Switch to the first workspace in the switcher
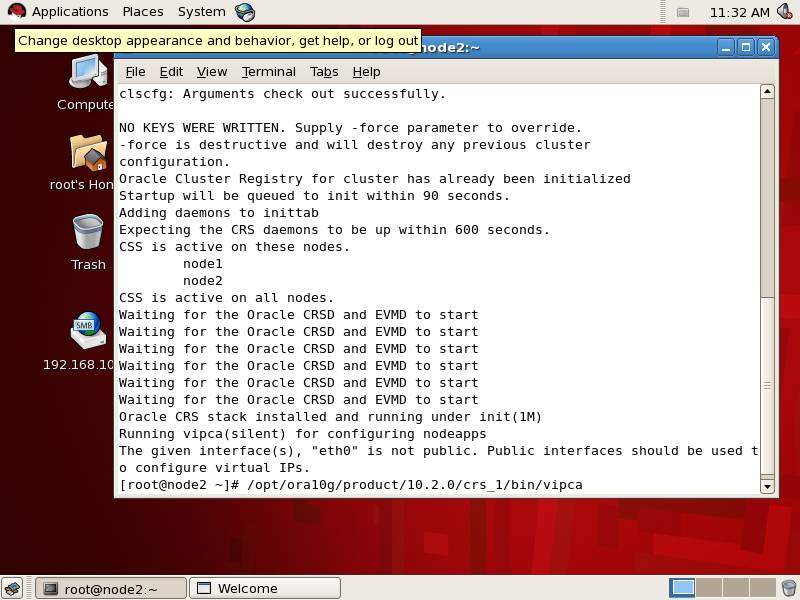The image size is (800, 600). click(x=682, y=588)
